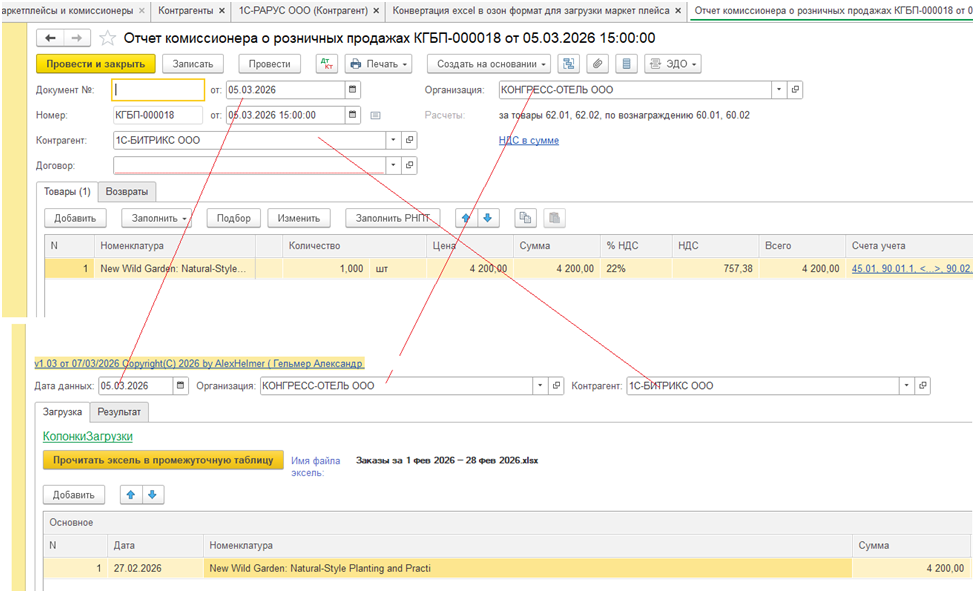Open the Создать на основании dropdown

(x=489, y=64)
